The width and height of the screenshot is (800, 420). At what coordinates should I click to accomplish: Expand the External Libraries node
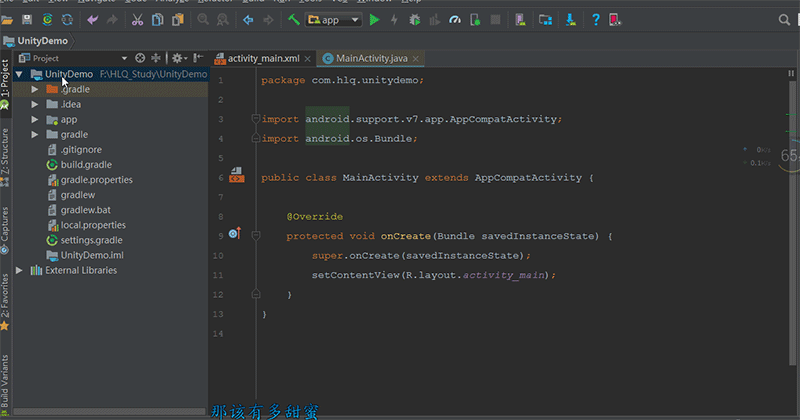coord(20,270)
